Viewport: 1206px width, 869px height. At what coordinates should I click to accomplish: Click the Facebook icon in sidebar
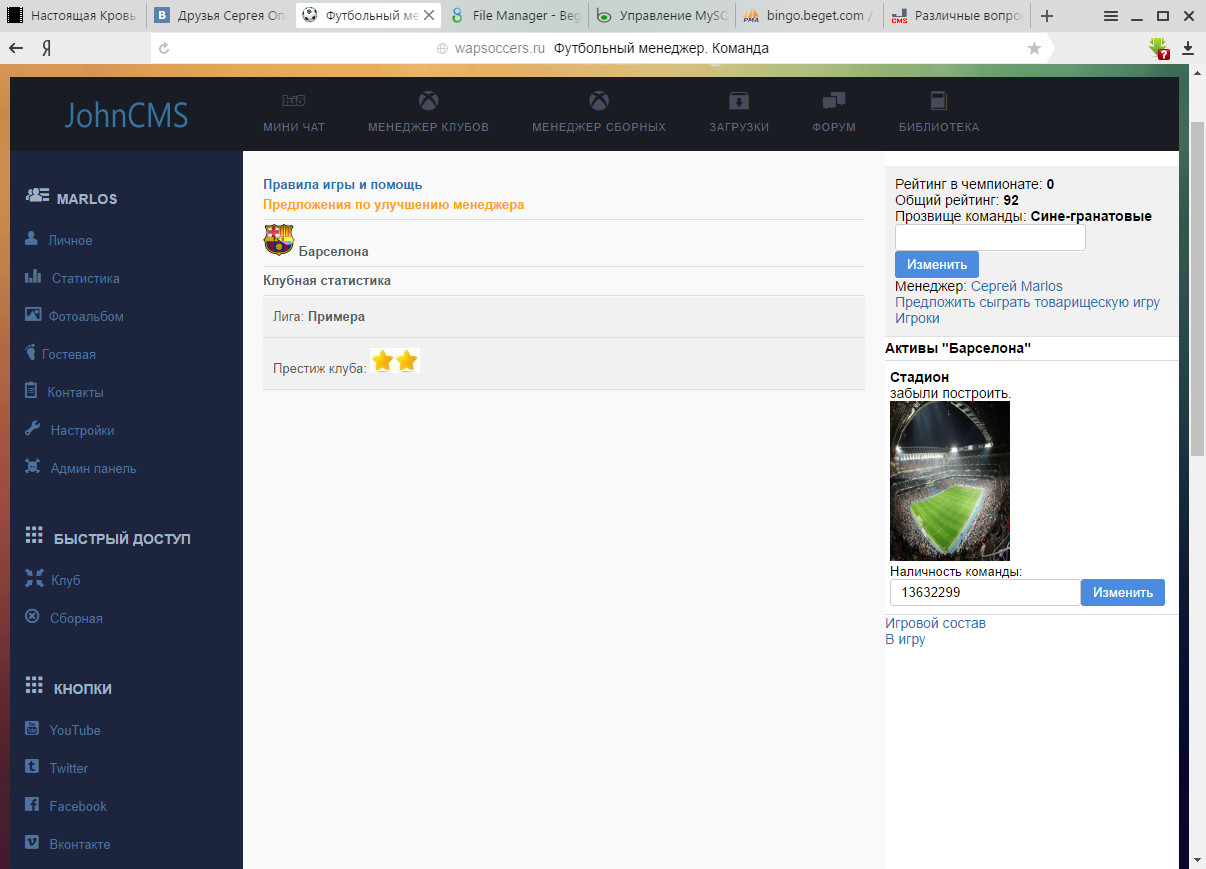[31, 805]
